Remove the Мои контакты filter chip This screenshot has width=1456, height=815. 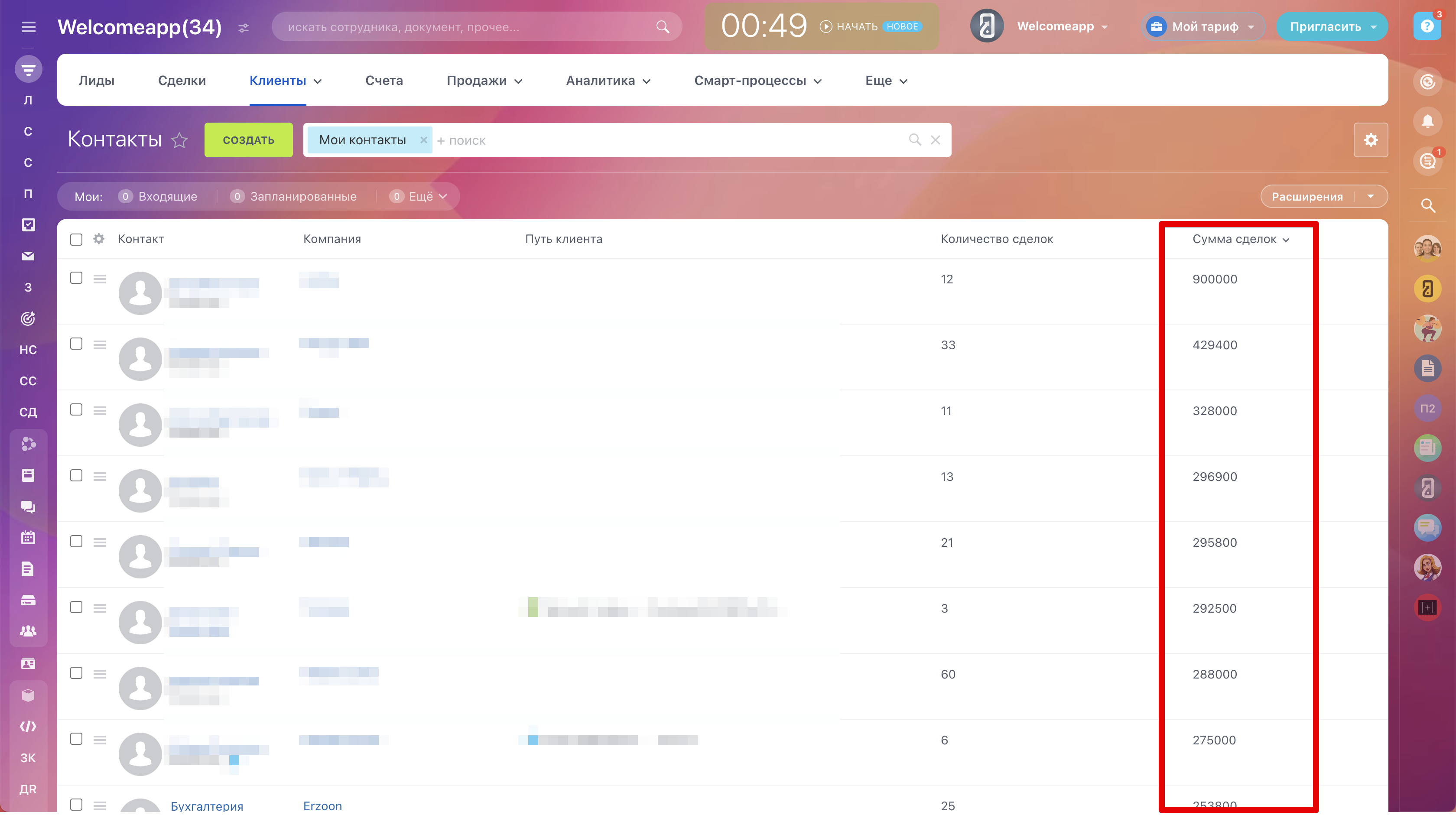click(x=423, y=140)
